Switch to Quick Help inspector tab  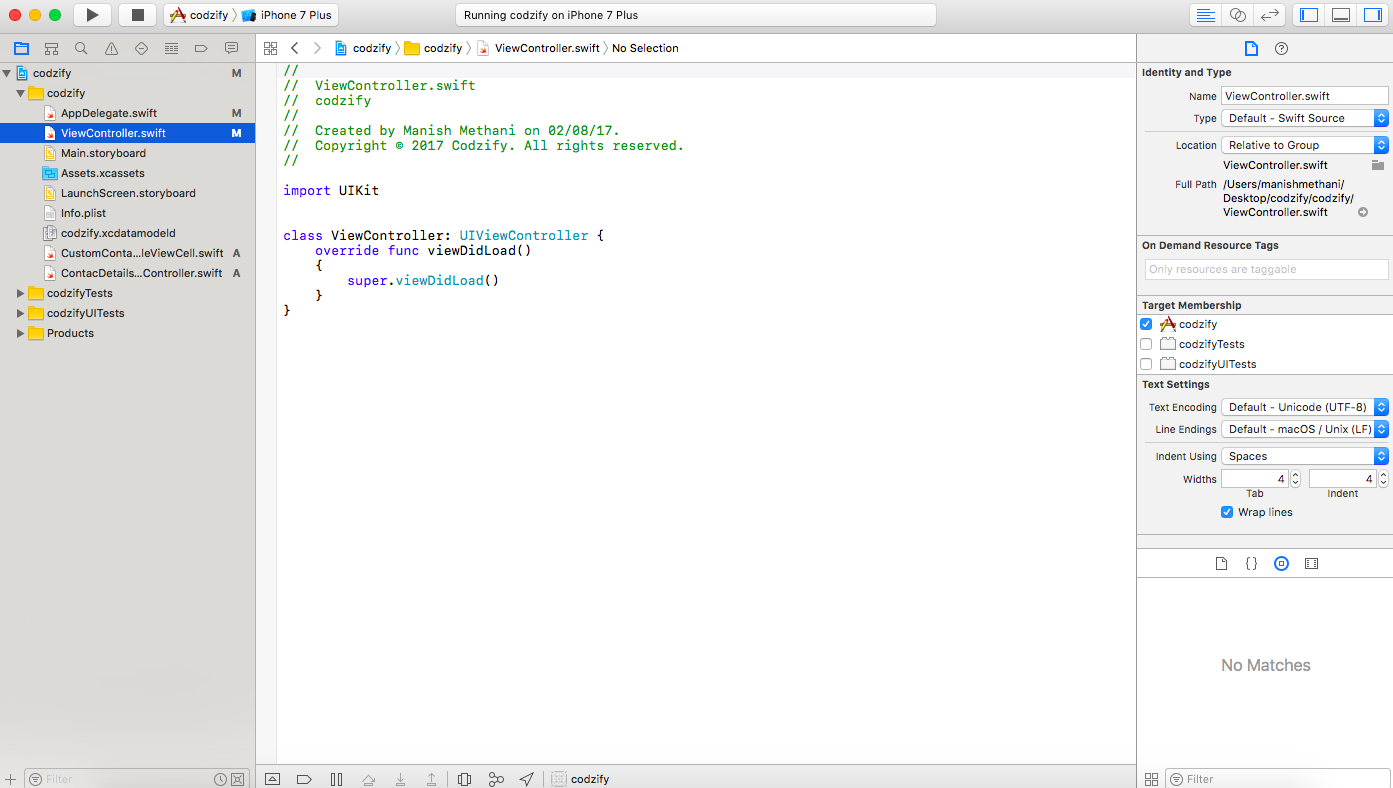pyautogui.click(x=1281, y=48)
